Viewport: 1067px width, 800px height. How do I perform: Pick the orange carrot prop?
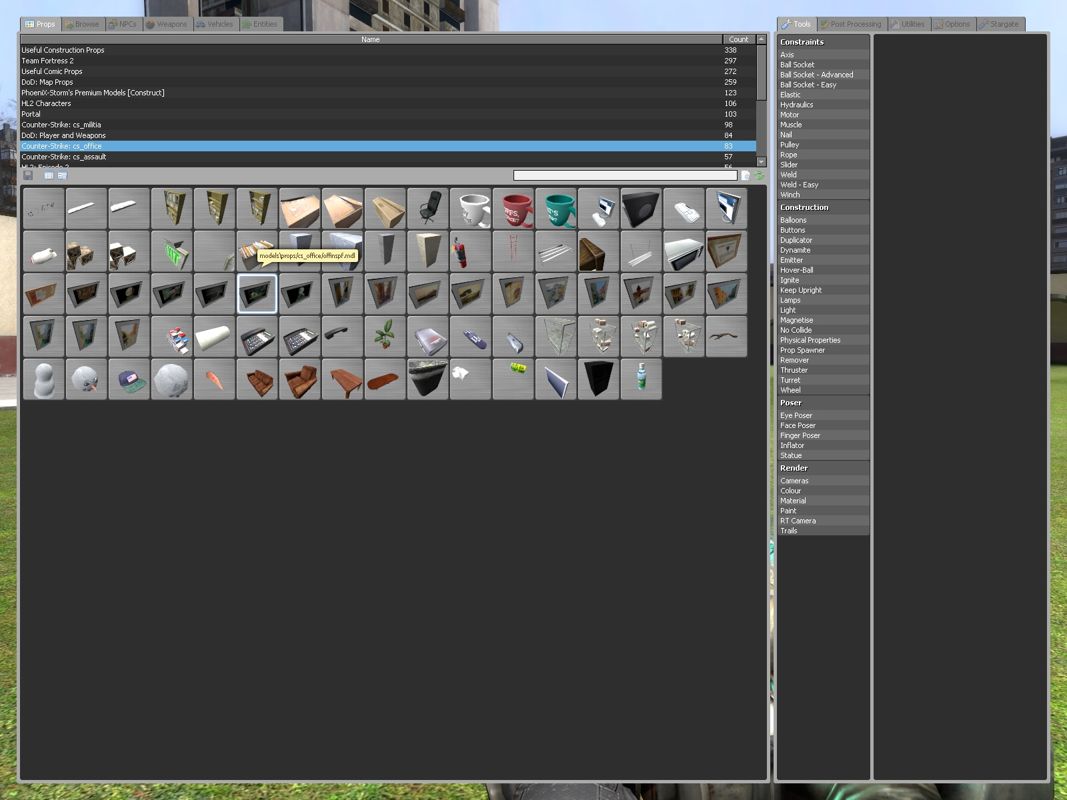(x=214, y=380)
